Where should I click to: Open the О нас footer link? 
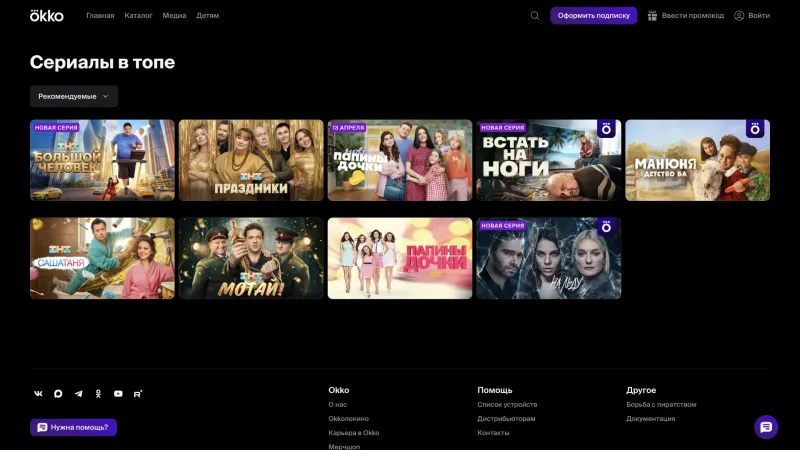coord(338,405)
